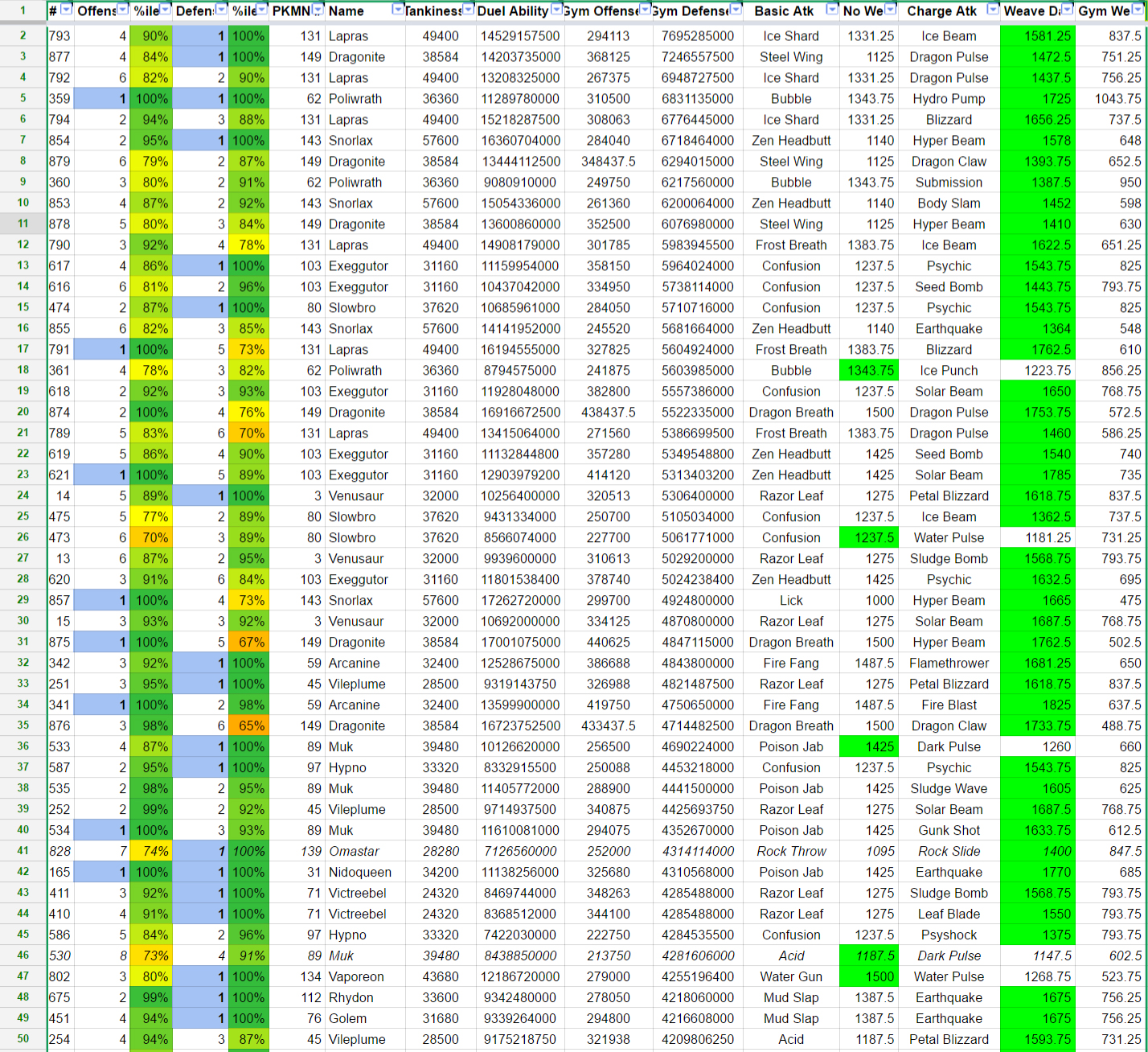Select row header 11

[23, 224]
